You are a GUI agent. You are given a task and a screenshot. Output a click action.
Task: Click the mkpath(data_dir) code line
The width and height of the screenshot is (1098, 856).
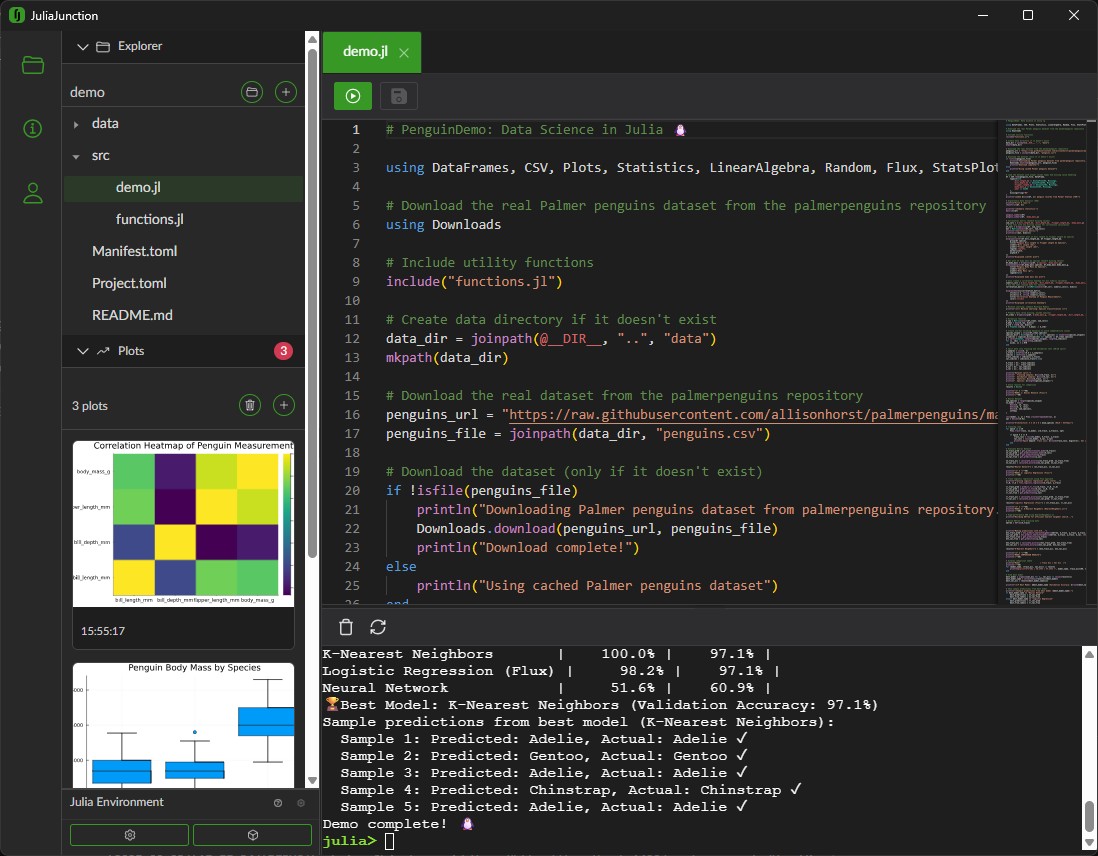(447, 358)
